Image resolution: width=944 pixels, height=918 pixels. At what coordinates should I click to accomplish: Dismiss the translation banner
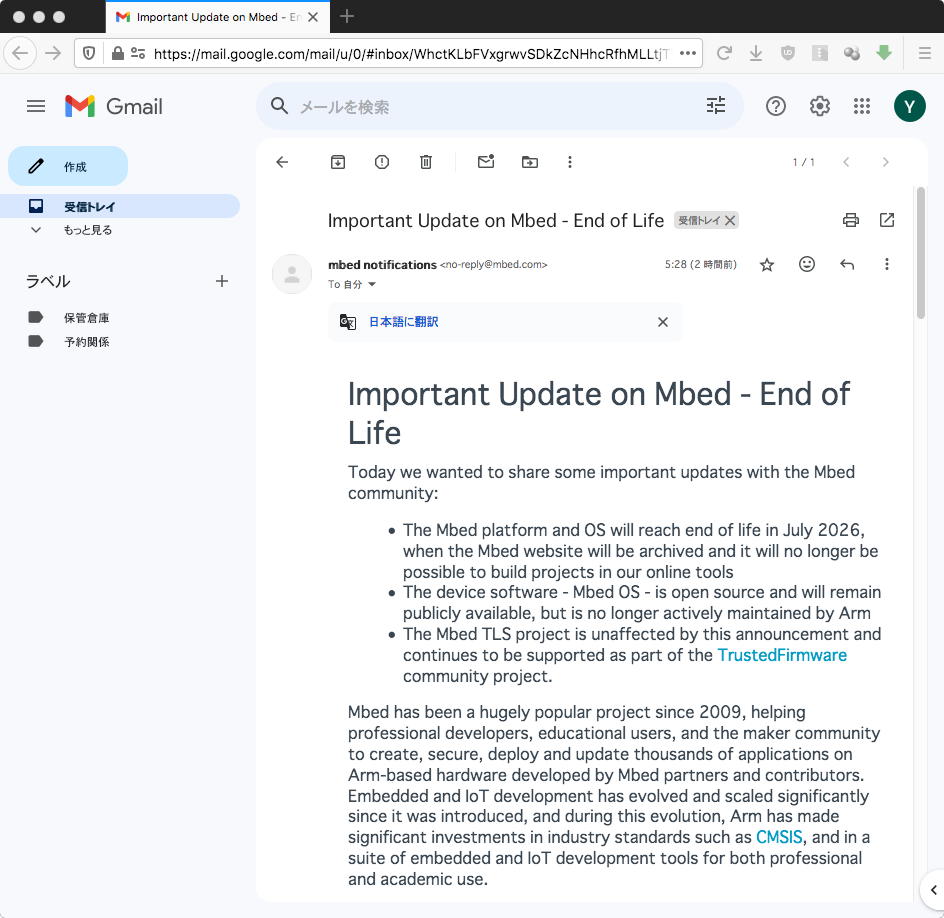pyautogui.click(x=662, y=322)
